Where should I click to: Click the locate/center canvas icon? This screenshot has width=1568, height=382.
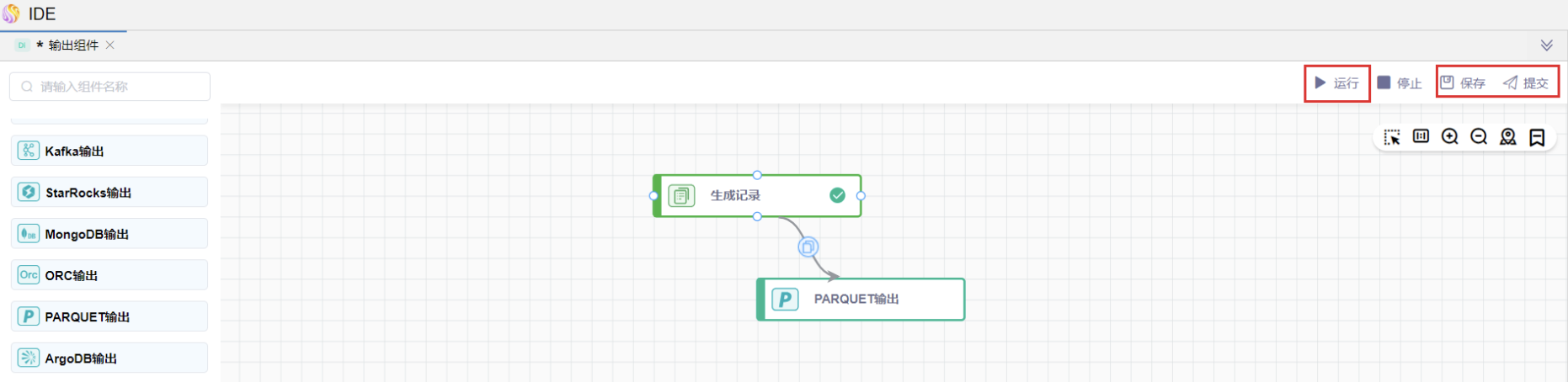tap(1508, 137)
